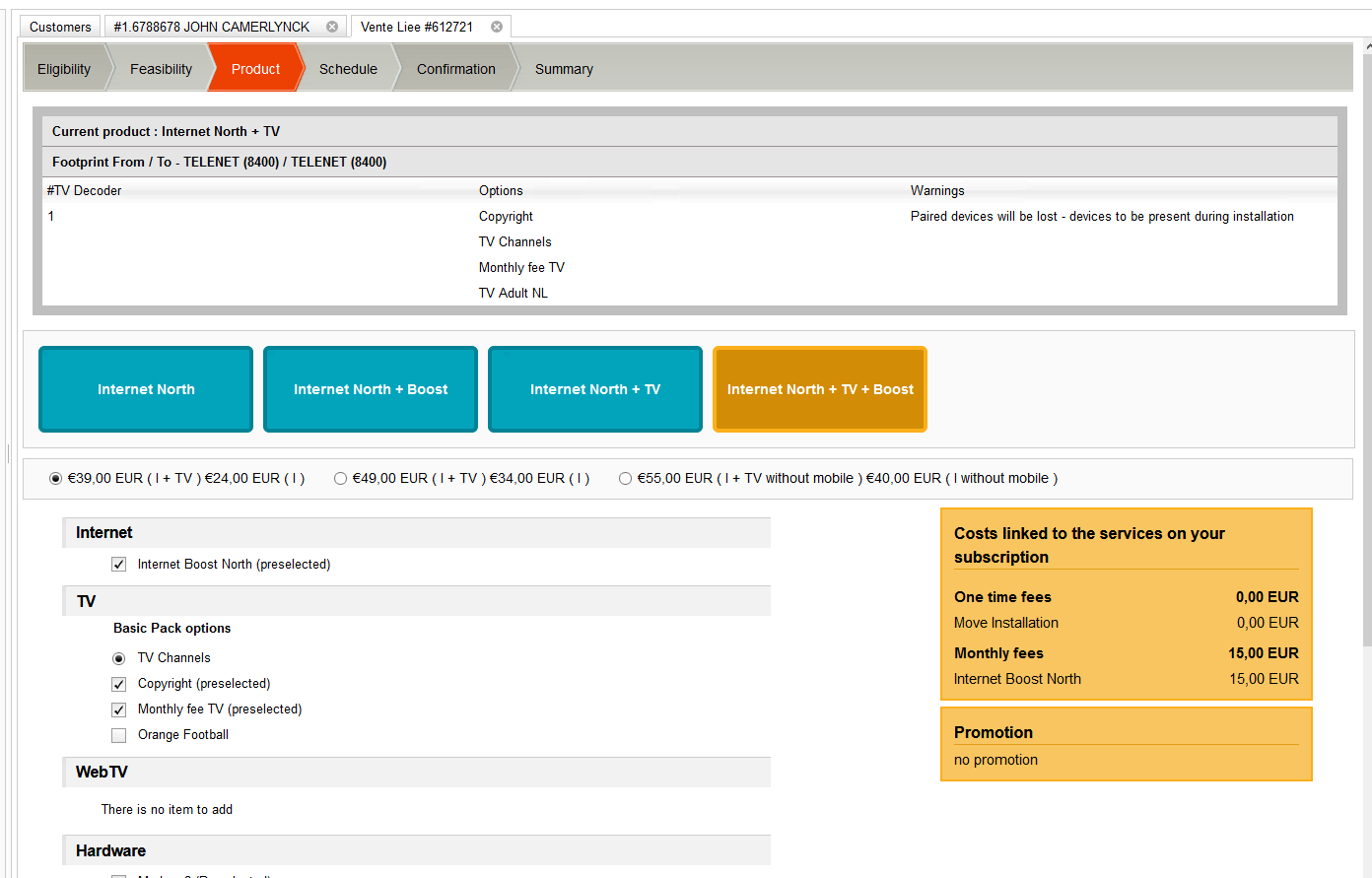The height and width of the screenshot is (878, 1372).
Task: Toggle the Copyright (preselected) checkbox
Action: pos(119,684)
